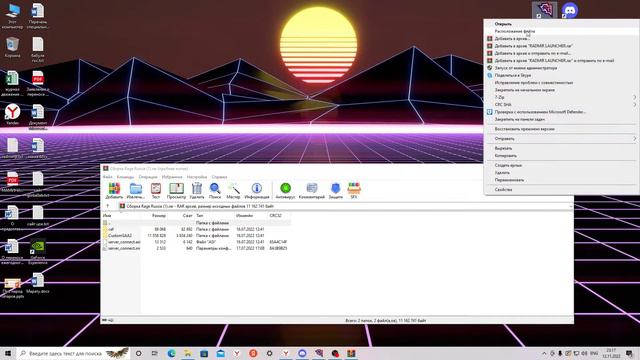Select the RADMIR LAUNCHER desktop shortcut icon

[545, 10]
